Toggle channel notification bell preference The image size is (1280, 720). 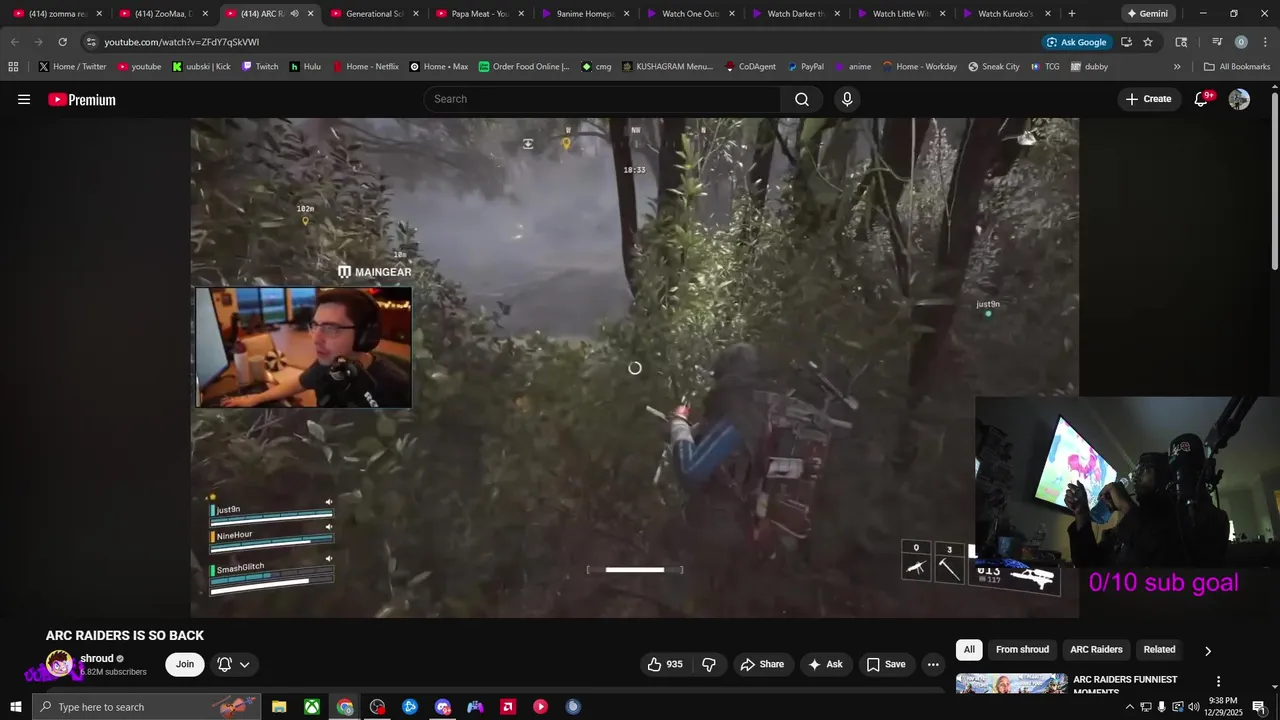[233, 664]
